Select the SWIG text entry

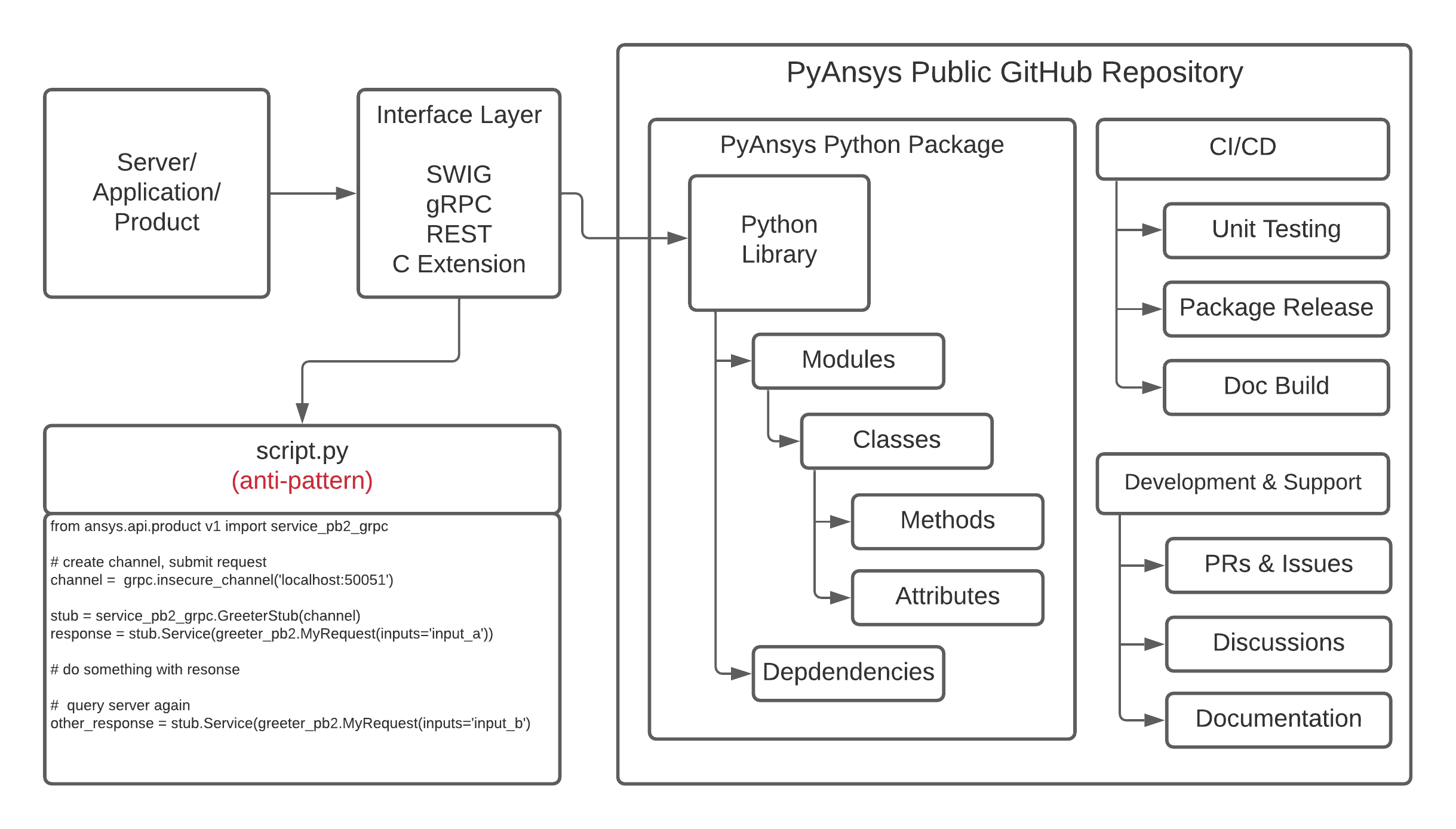tap(459, 174)
